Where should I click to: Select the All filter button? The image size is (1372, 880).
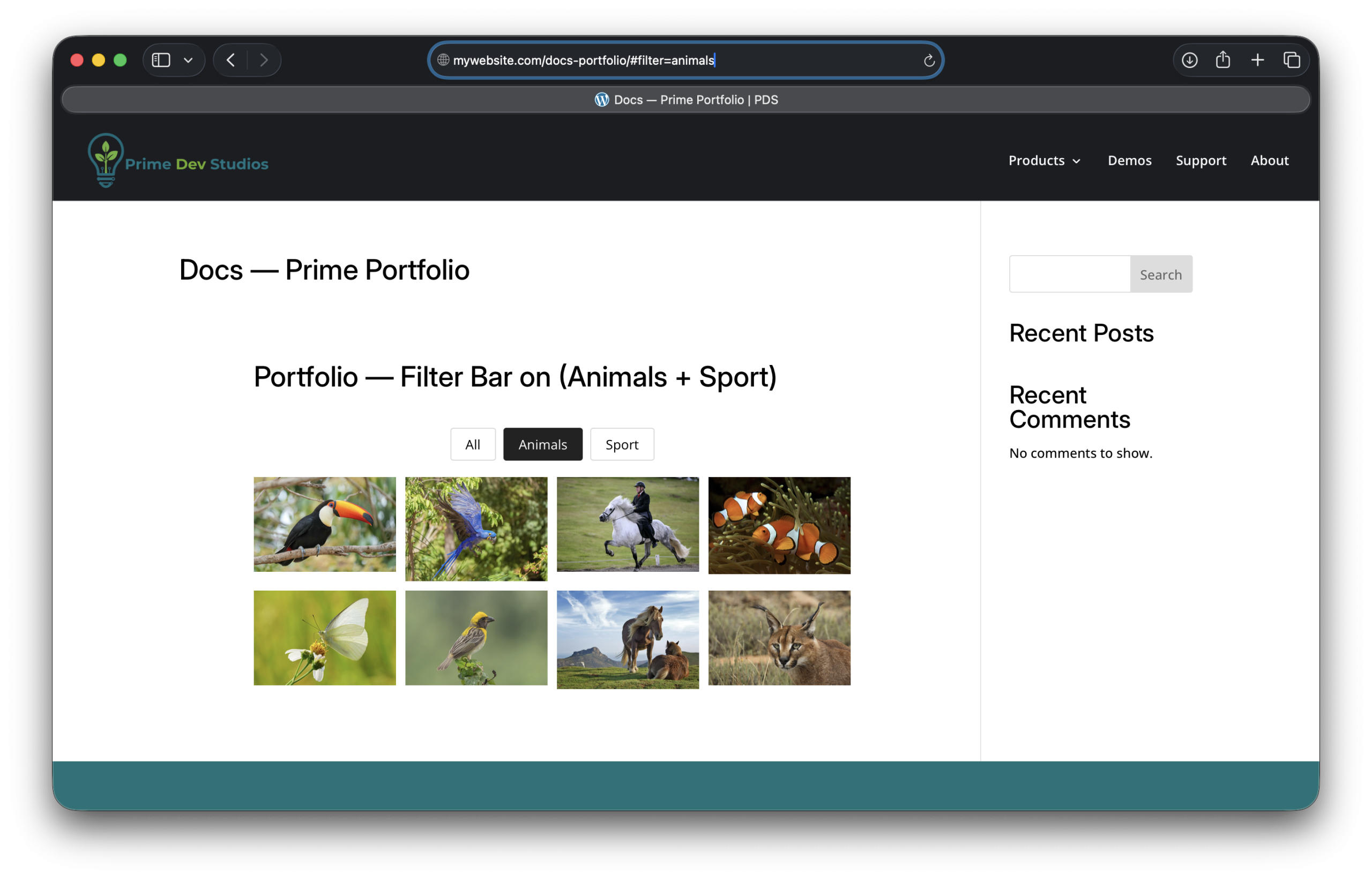pyautogui.click(x=473, y=445)
